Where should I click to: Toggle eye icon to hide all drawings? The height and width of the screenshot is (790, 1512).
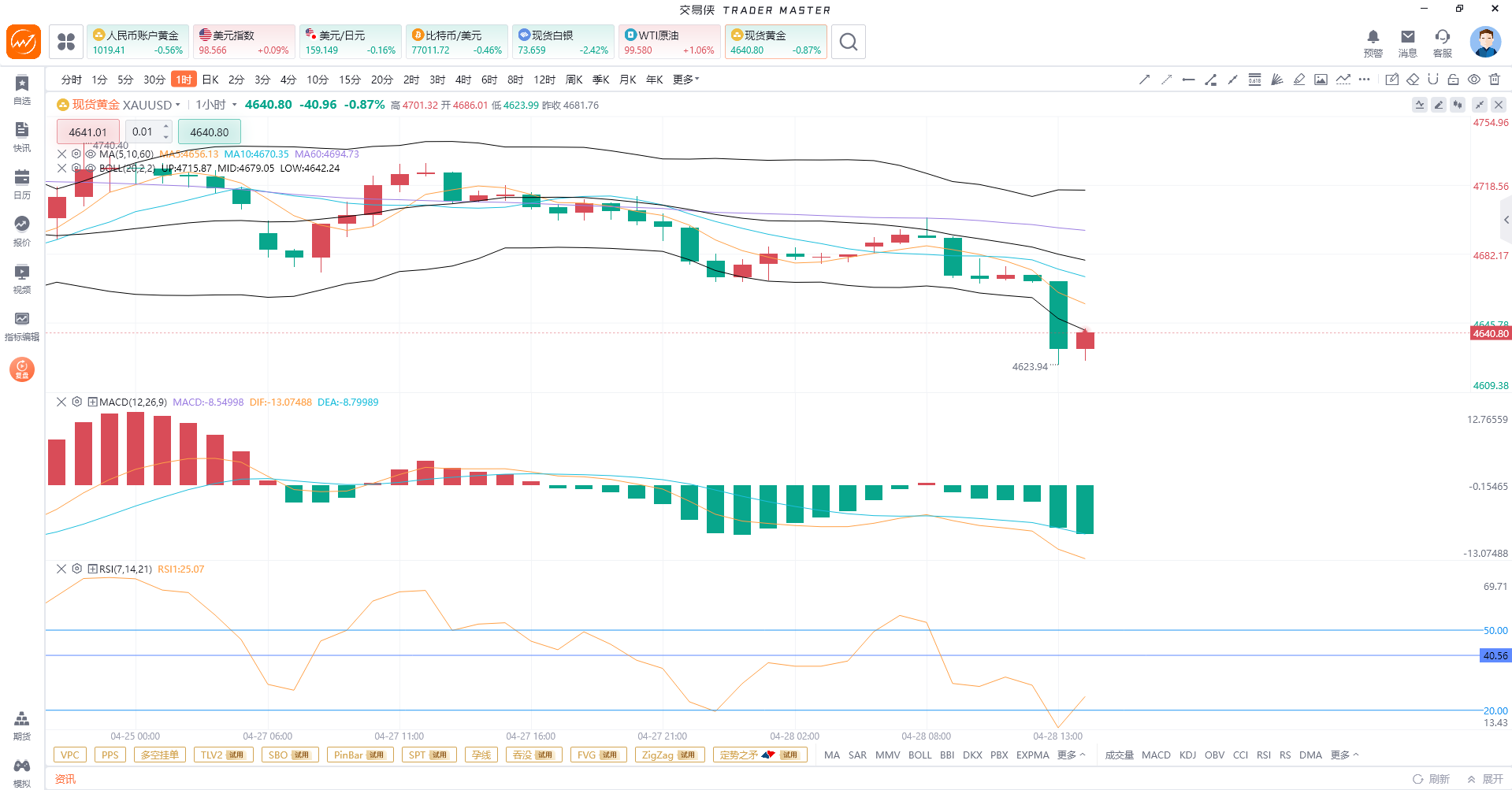click(1473, 80)
